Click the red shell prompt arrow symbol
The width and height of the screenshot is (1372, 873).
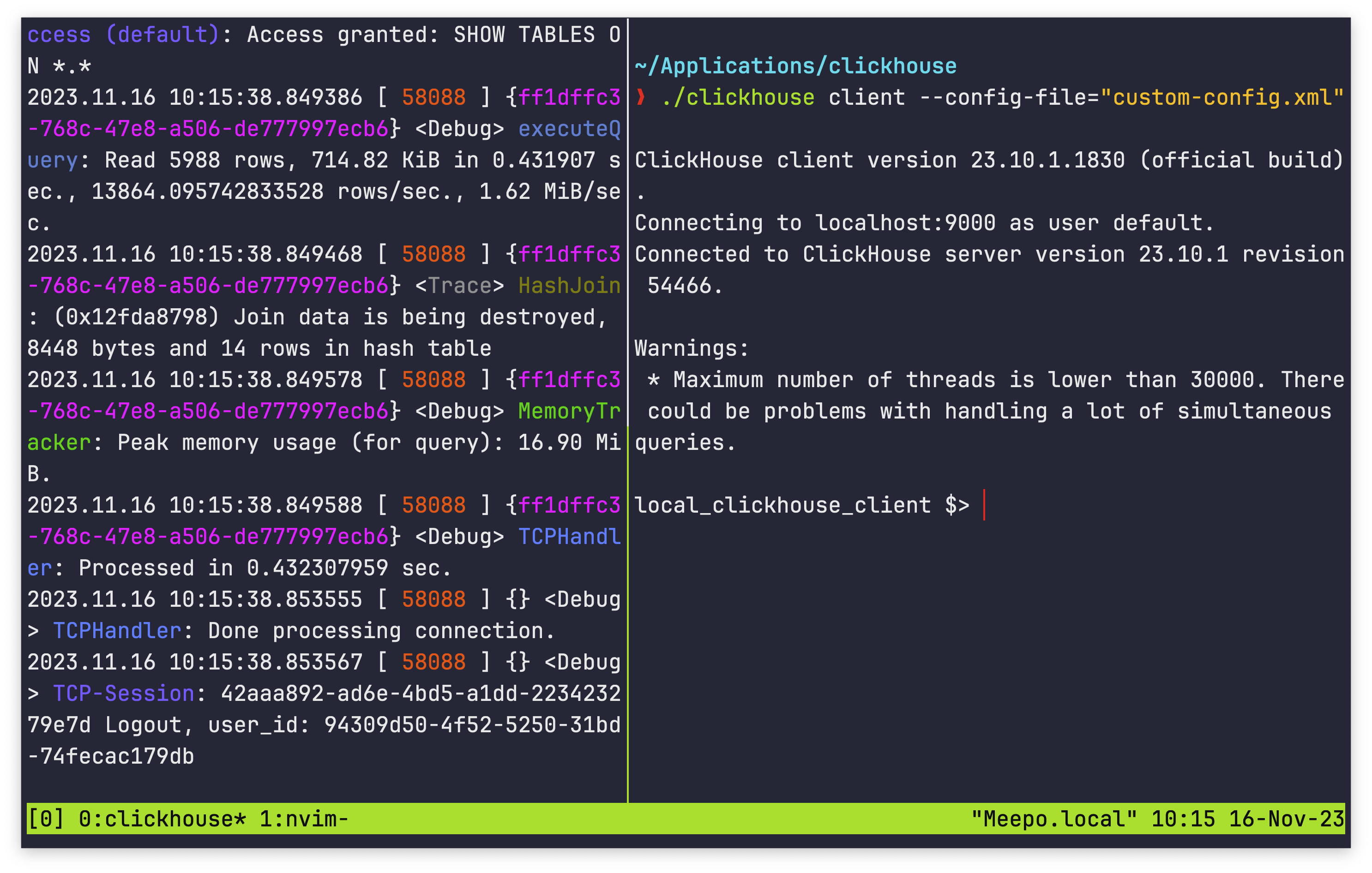(x=641, y=97)
